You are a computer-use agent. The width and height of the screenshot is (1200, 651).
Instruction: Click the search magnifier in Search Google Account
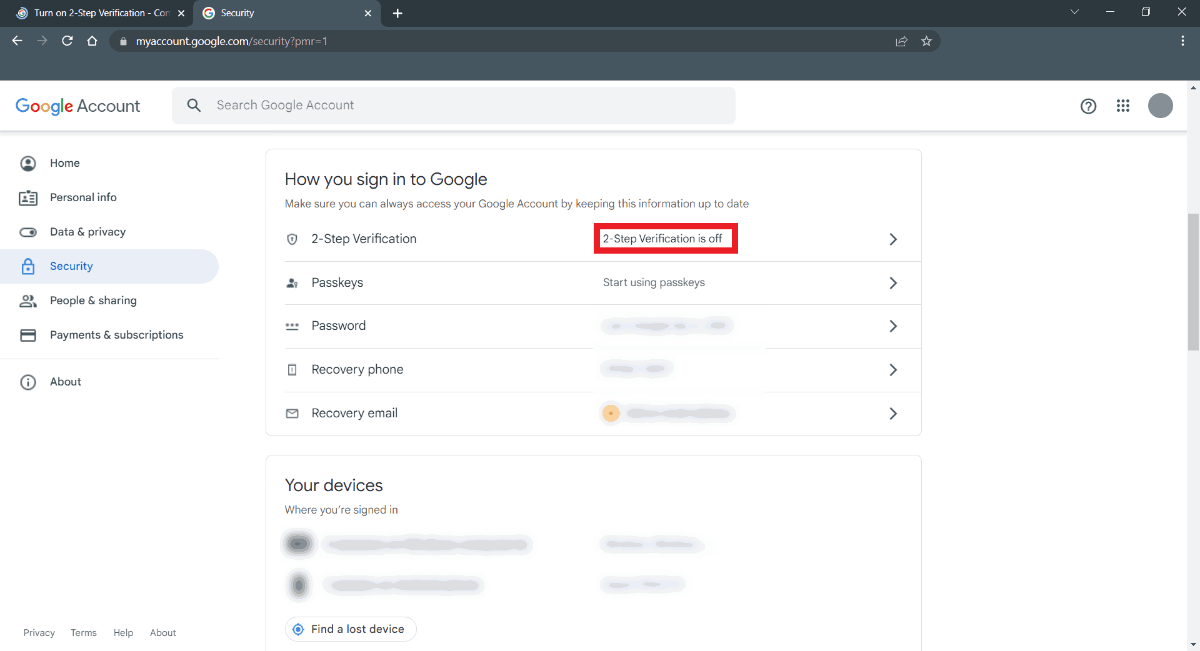coord(193,104)
